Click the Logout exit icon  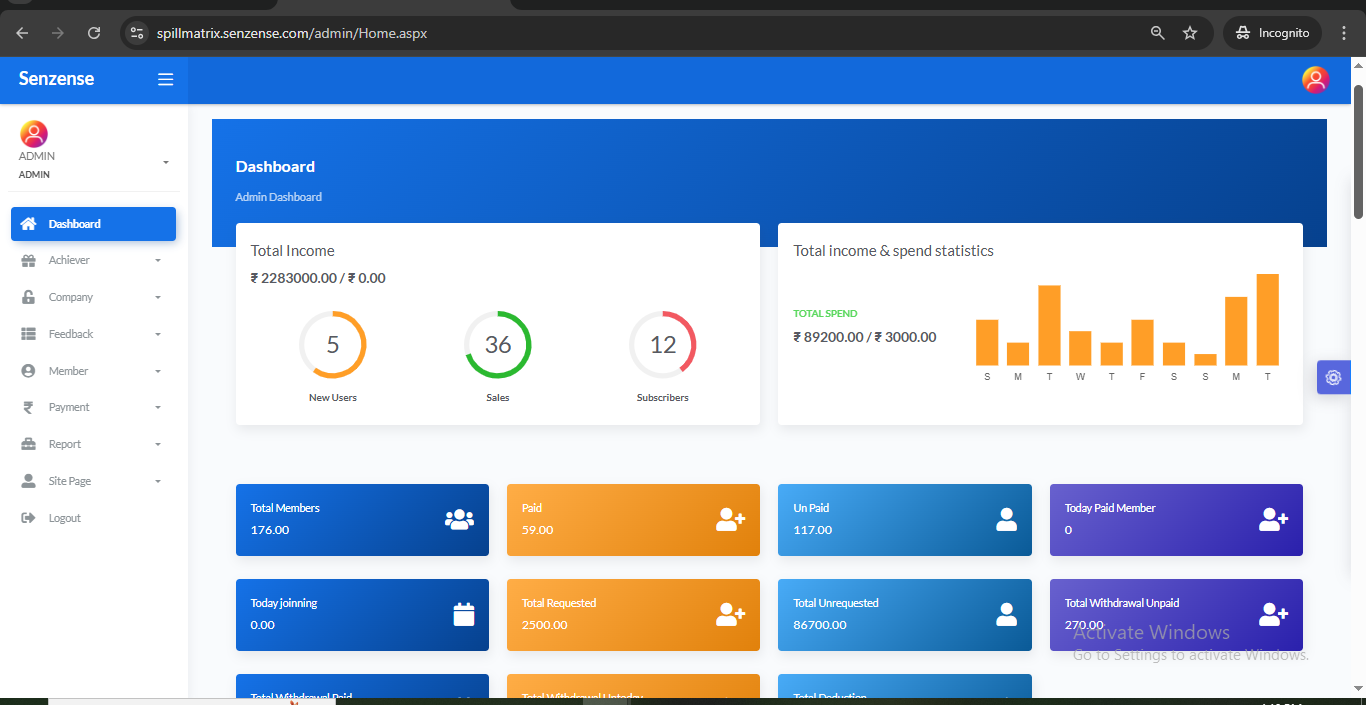[29, 518]
